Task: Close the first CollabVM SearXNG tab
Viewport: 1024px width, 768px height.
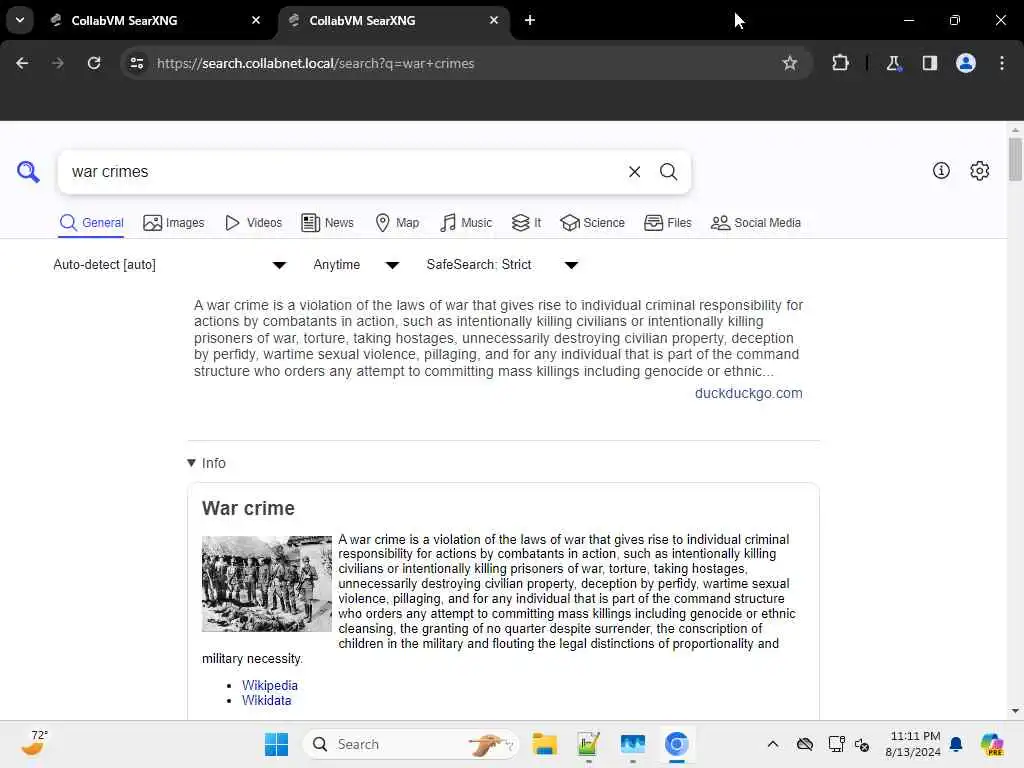Action: pos(256,20)
